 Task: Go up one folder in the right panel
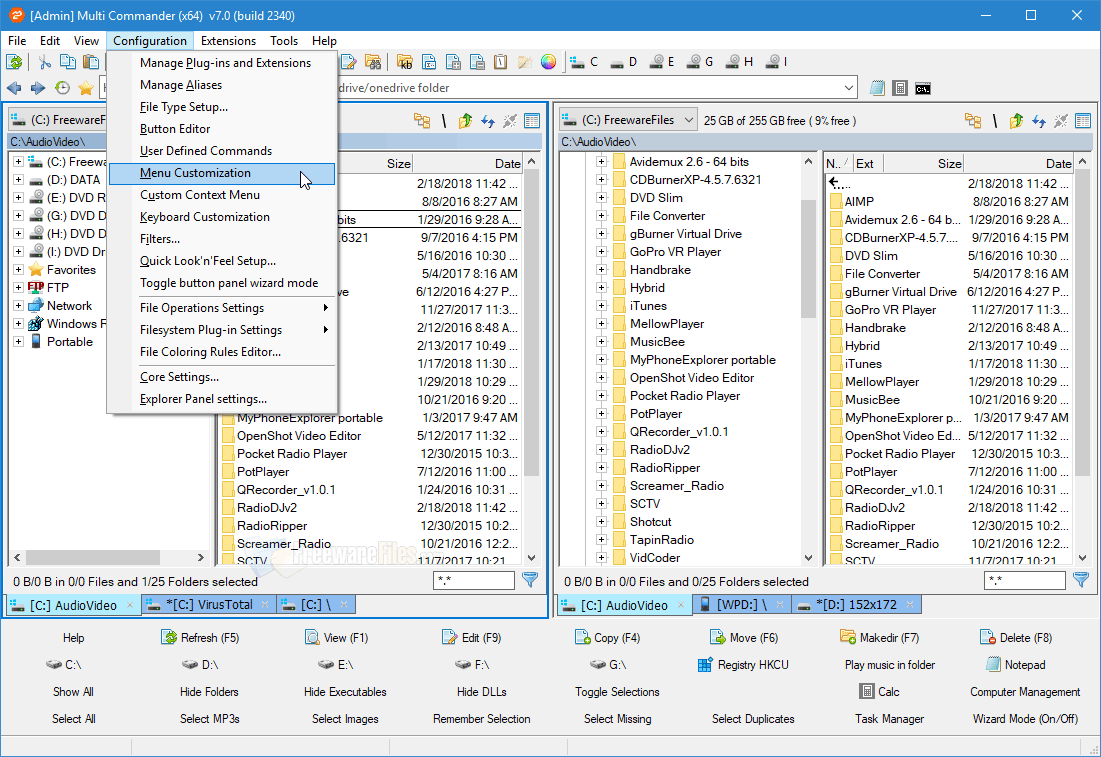[1017, 121]
